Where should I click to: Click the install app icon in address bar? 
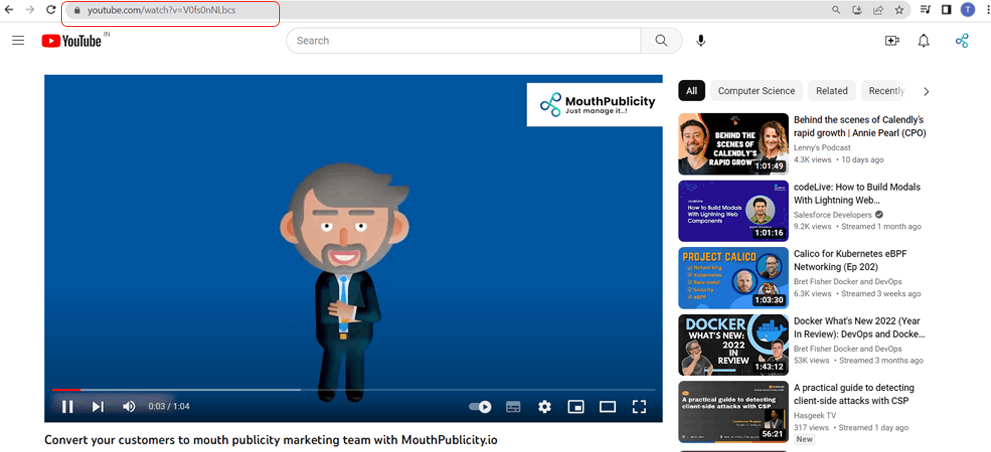coord(857,10)
